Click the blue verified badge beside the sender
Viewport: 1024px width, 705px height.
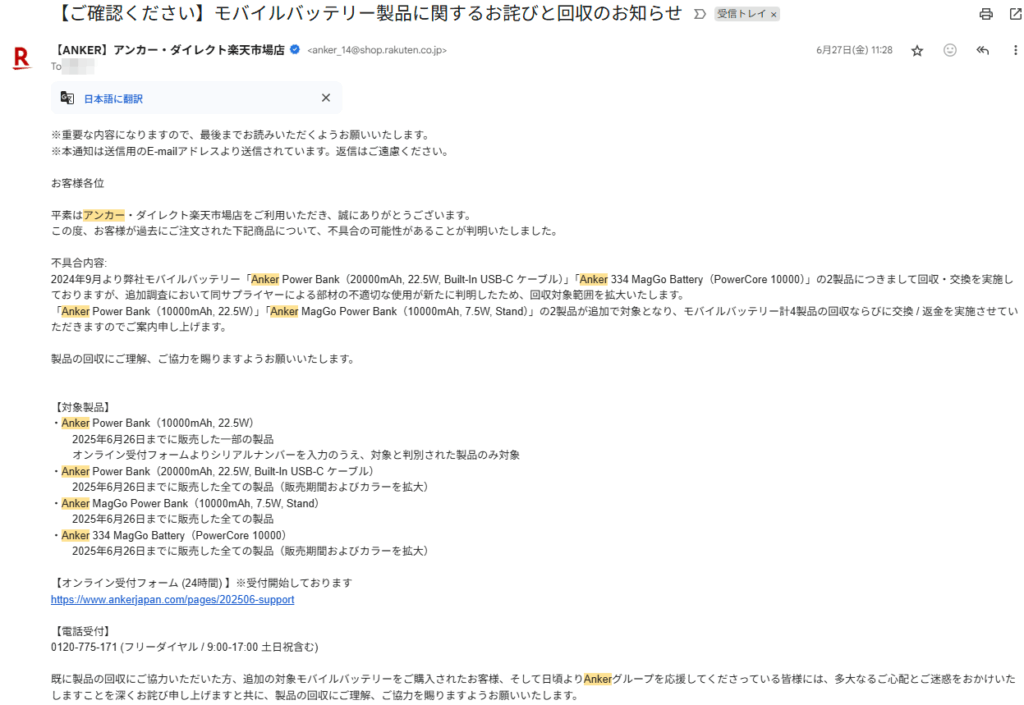[x=295, y=50]
